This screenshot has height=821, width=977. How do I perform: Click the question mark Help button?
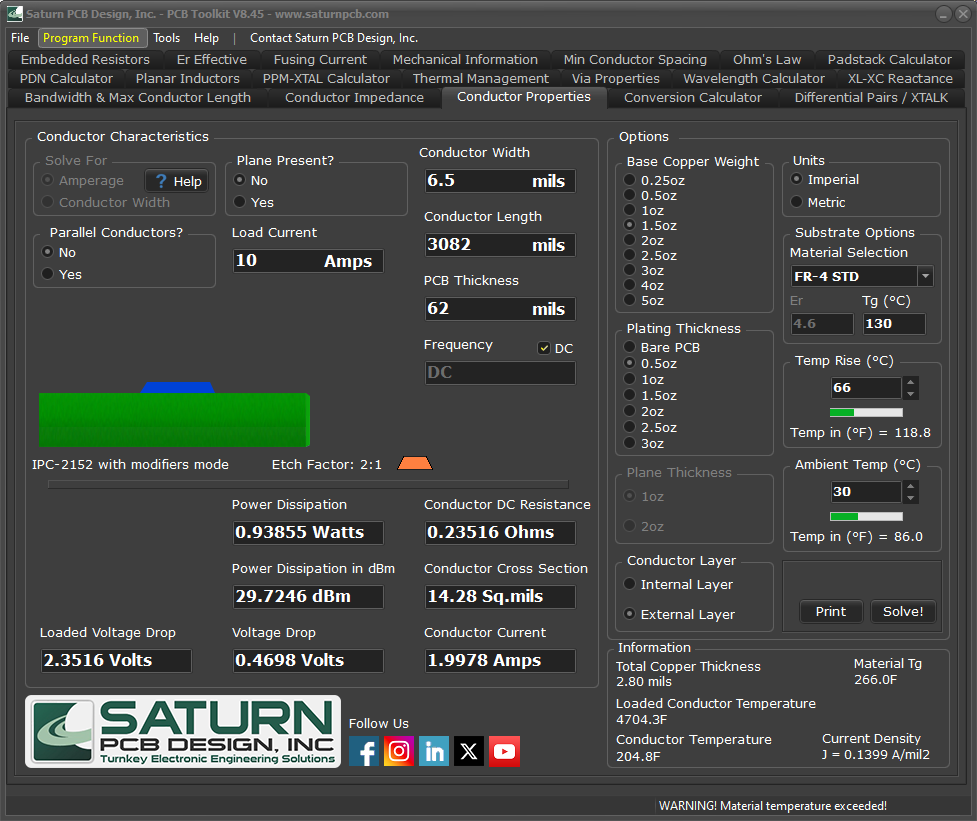tap(177, 181)
